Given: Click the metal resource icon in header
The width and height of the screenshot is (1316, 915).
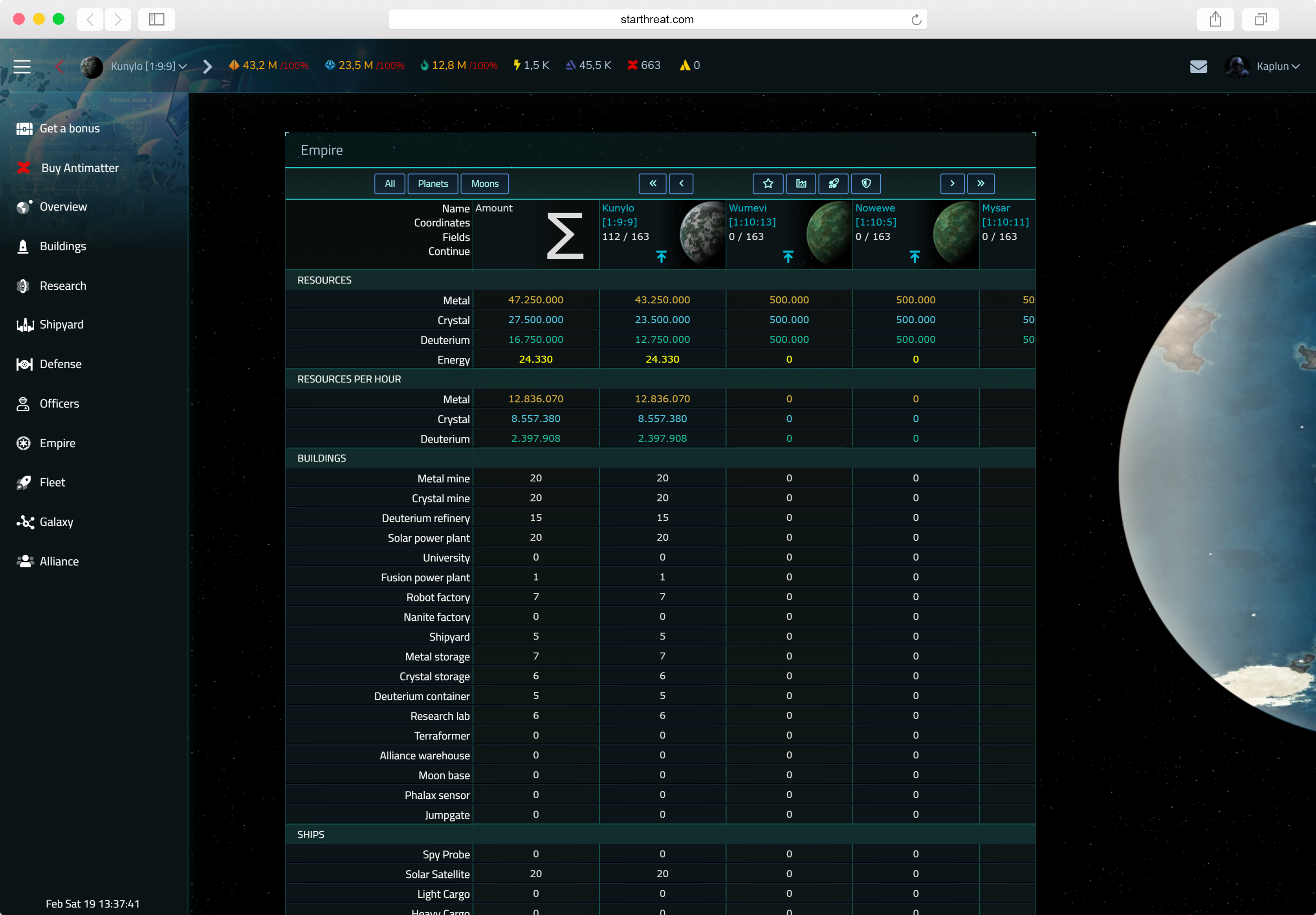Looking at the screenshot, I should point(234,65).
